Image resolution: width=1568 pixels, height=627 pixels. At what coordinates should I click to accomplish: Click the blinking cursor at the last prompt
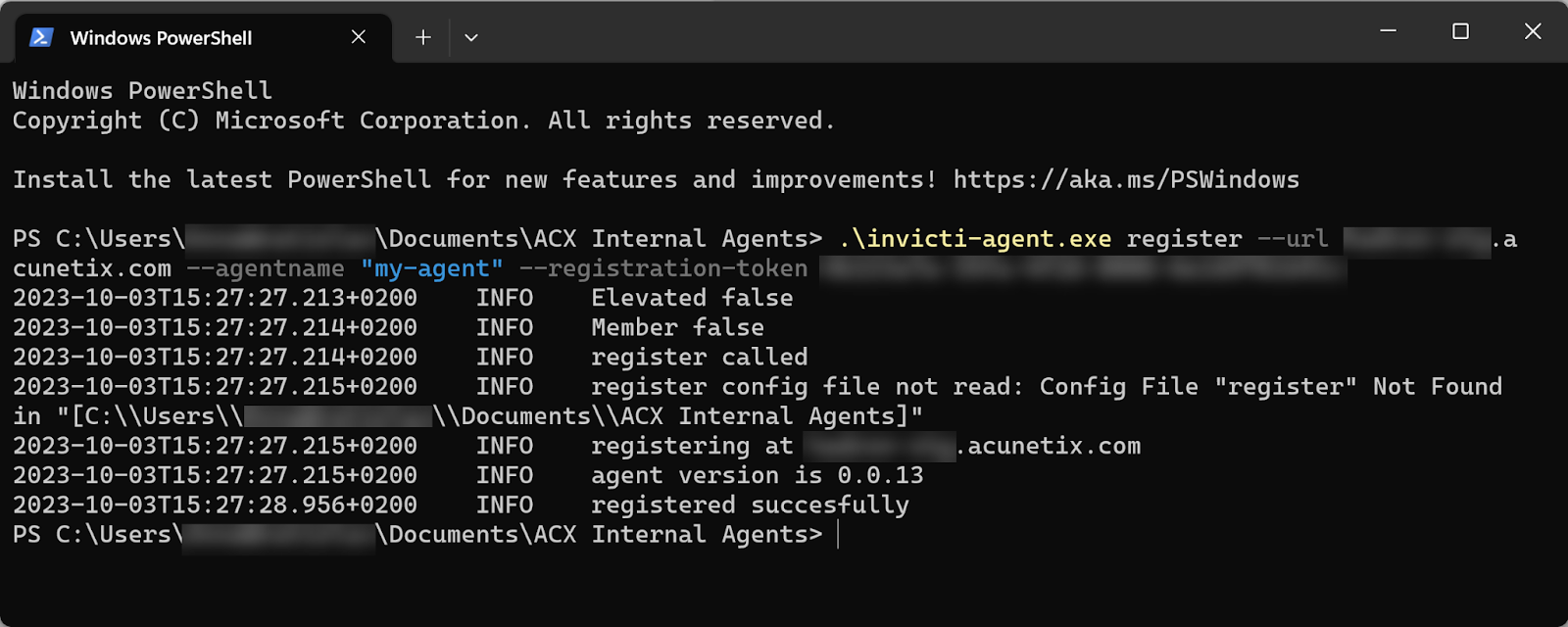pos(839,535)
